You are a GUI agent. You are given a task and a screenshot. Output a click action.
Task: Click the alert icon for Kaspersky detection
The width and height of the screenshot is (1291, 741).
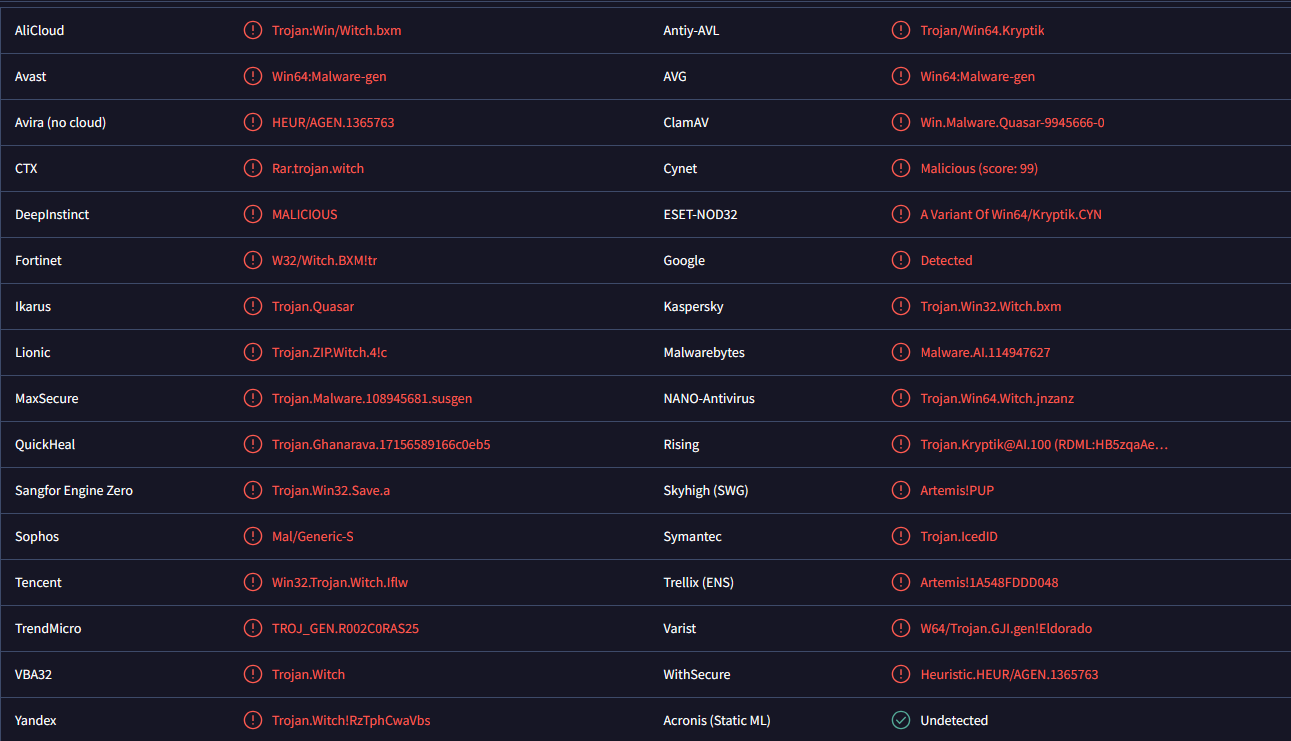pyautogui.click(x=901, y=306)
